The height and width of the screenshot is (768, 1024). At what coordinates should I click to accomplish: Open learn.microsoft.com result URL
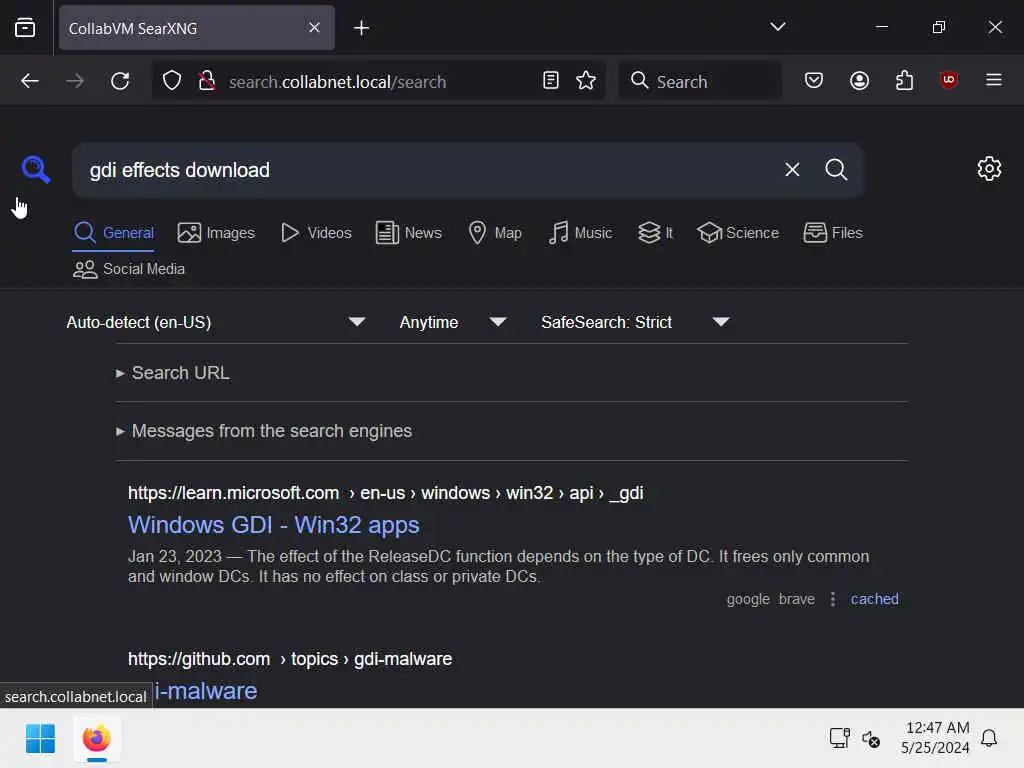pyautogui.click(x=385, y=493)
